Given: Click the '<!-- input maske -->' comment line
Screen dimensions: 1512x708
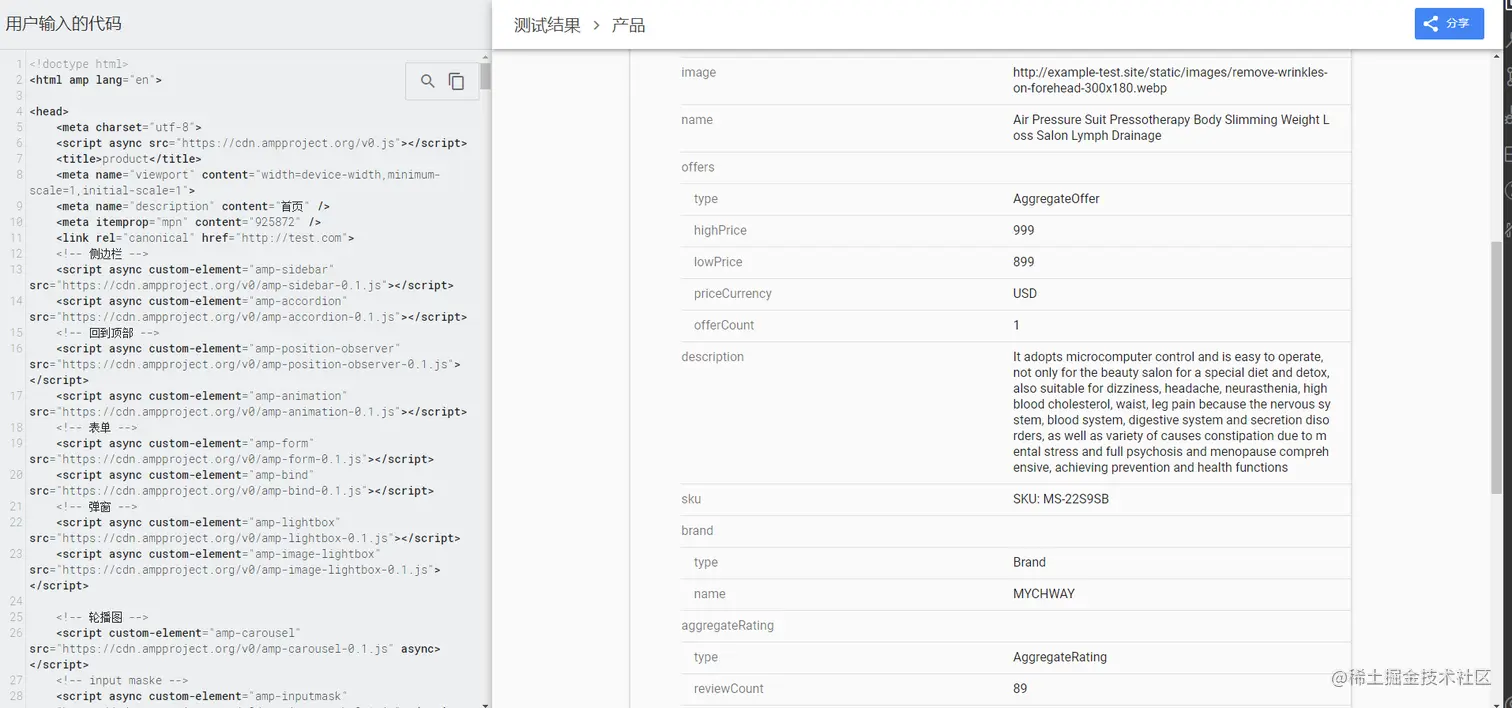Looking at the screenshot, I should 122,681.
